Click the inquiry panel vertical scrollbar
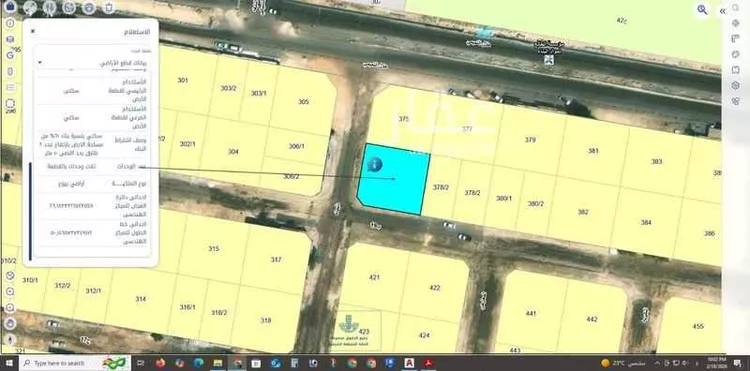 coord(30,210)
